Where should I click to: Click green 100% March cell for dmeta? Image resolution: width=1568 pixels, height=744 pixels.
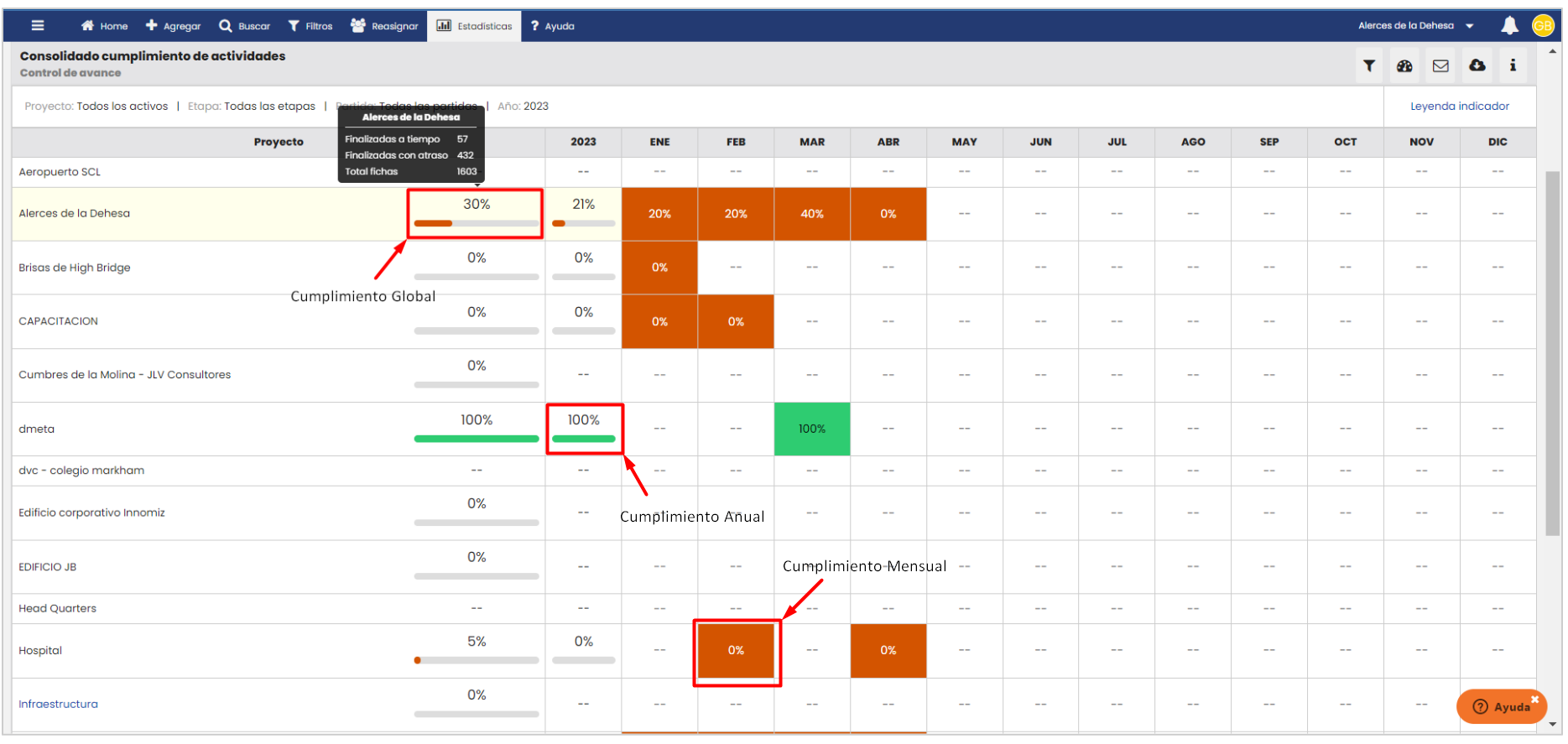coord(811,429)
